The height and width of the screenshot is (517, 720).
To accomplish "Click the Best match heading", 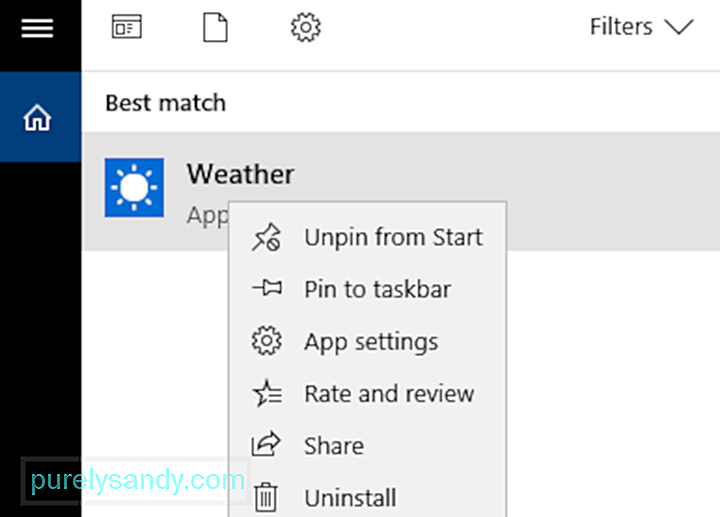I will [166, 103].
